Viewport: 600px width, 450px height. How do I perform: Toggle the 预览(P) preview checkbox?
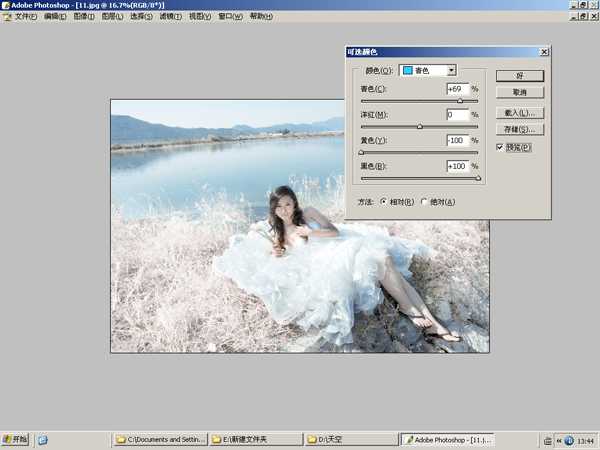(501, 147)
